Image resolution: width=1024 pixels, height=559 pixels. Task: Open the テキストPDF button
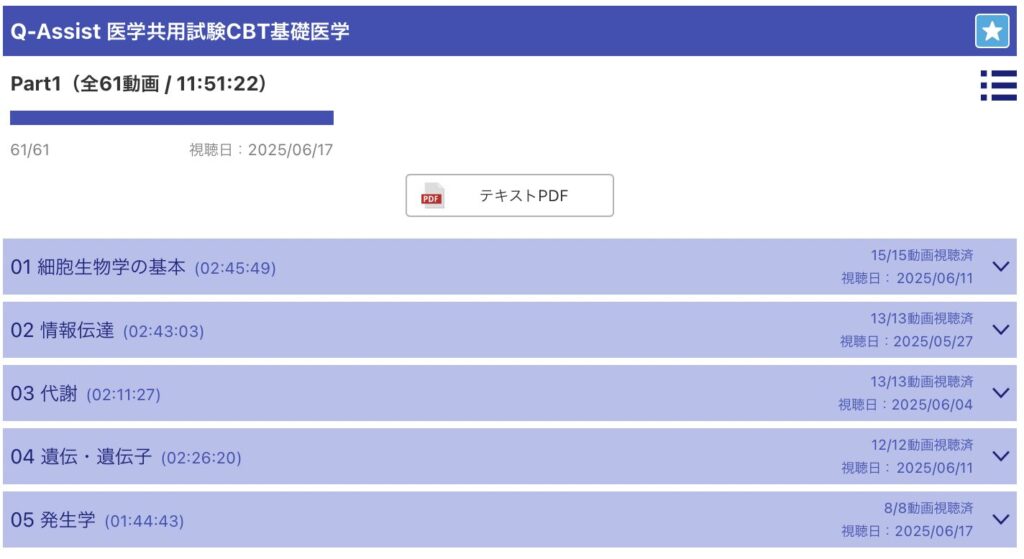click(x=509, y=195)
